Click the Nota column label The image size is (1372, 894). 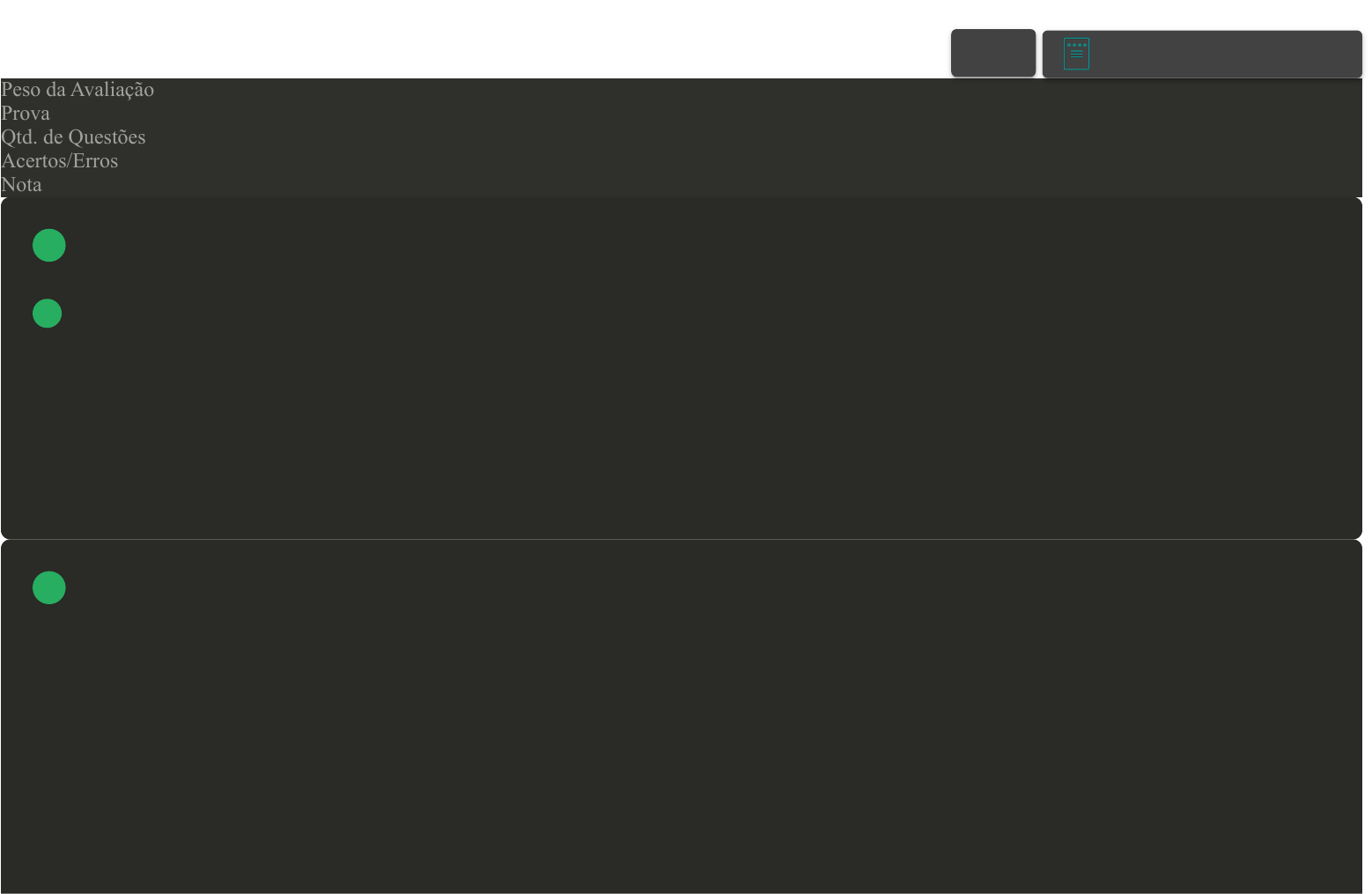(x=21, y=185)
